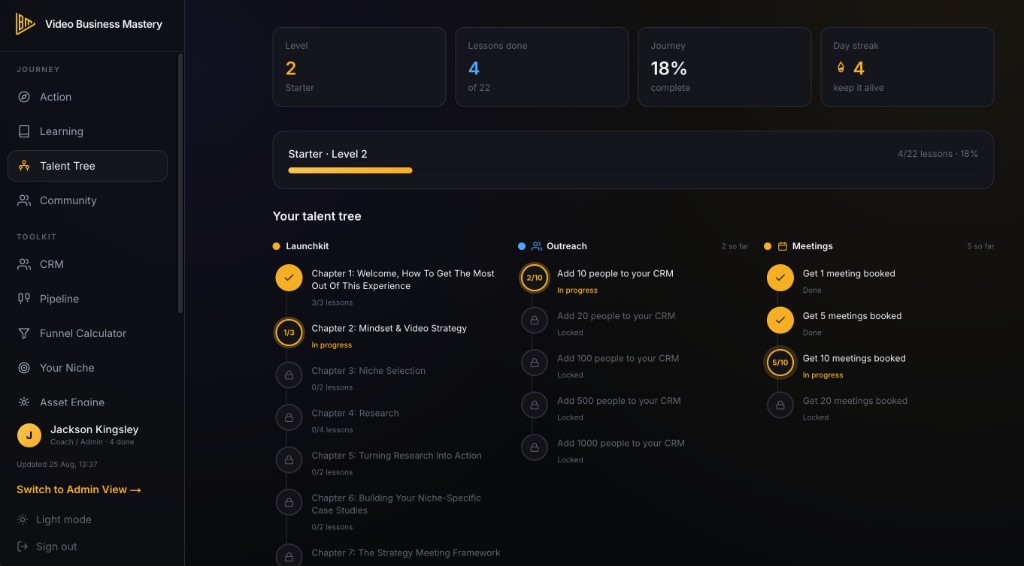Select Chapter 7: The Strategy Meeting Framework
The image size is (1024, 566).
pyautogui.click(x=406, y=553)
